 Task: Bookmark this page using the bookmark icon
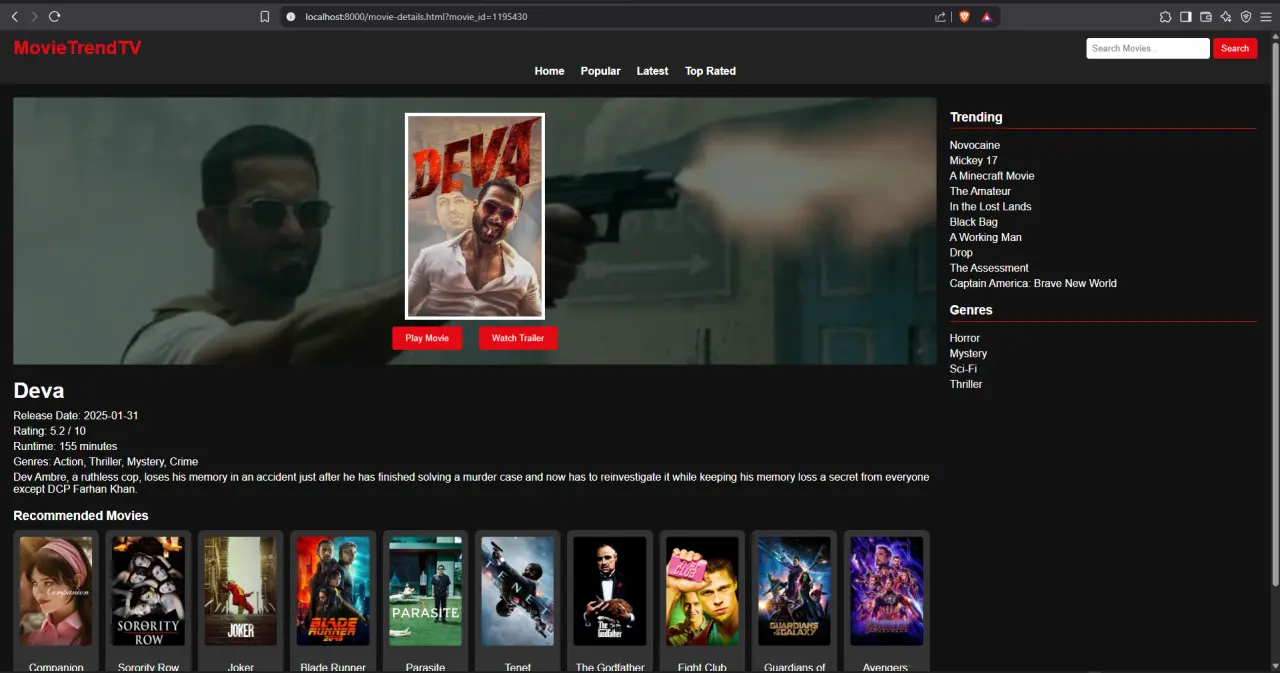pos(264,17)
